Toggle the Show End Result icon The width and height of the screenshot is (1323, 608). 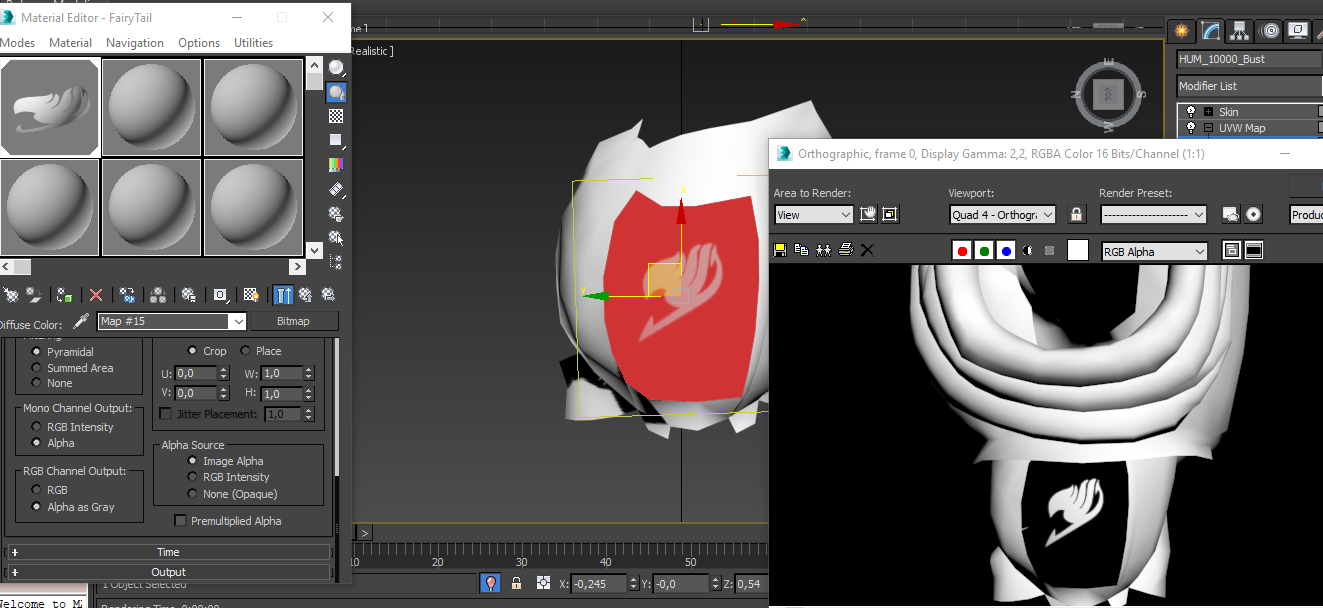pos(284,295)
